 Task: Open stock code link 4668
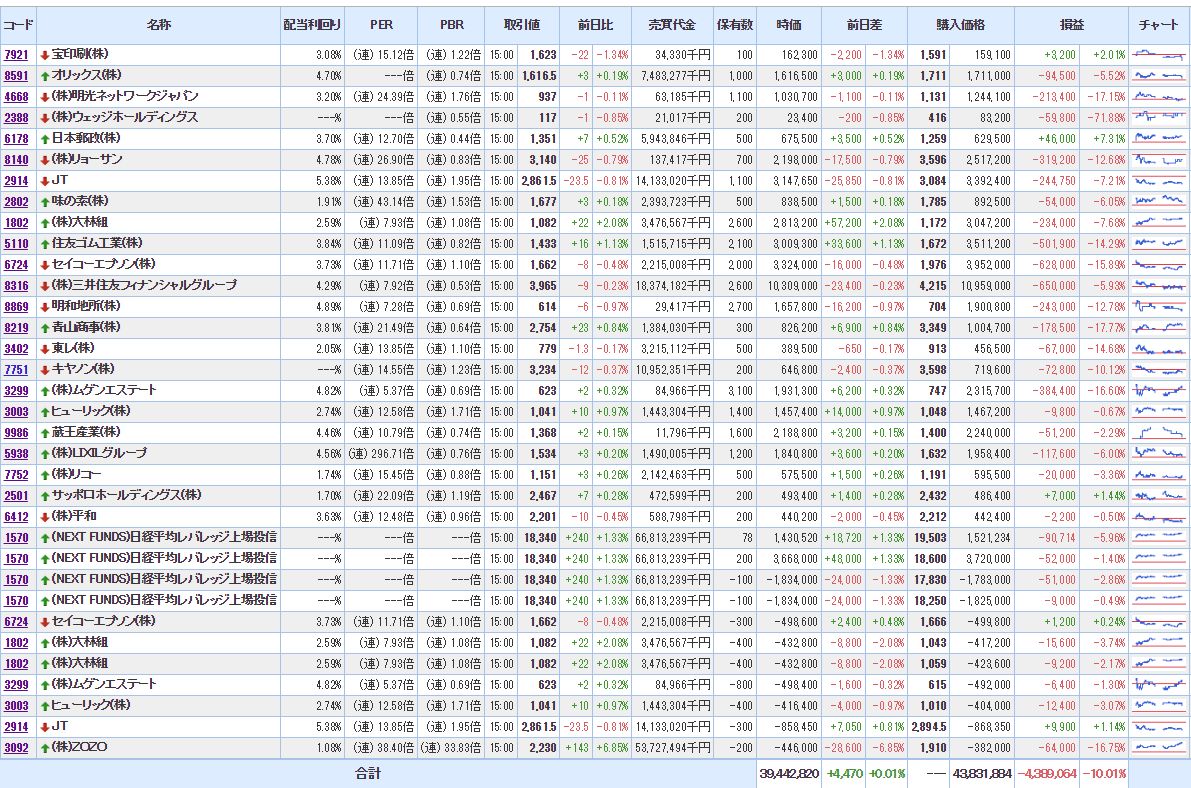click(x=16, y=96)
